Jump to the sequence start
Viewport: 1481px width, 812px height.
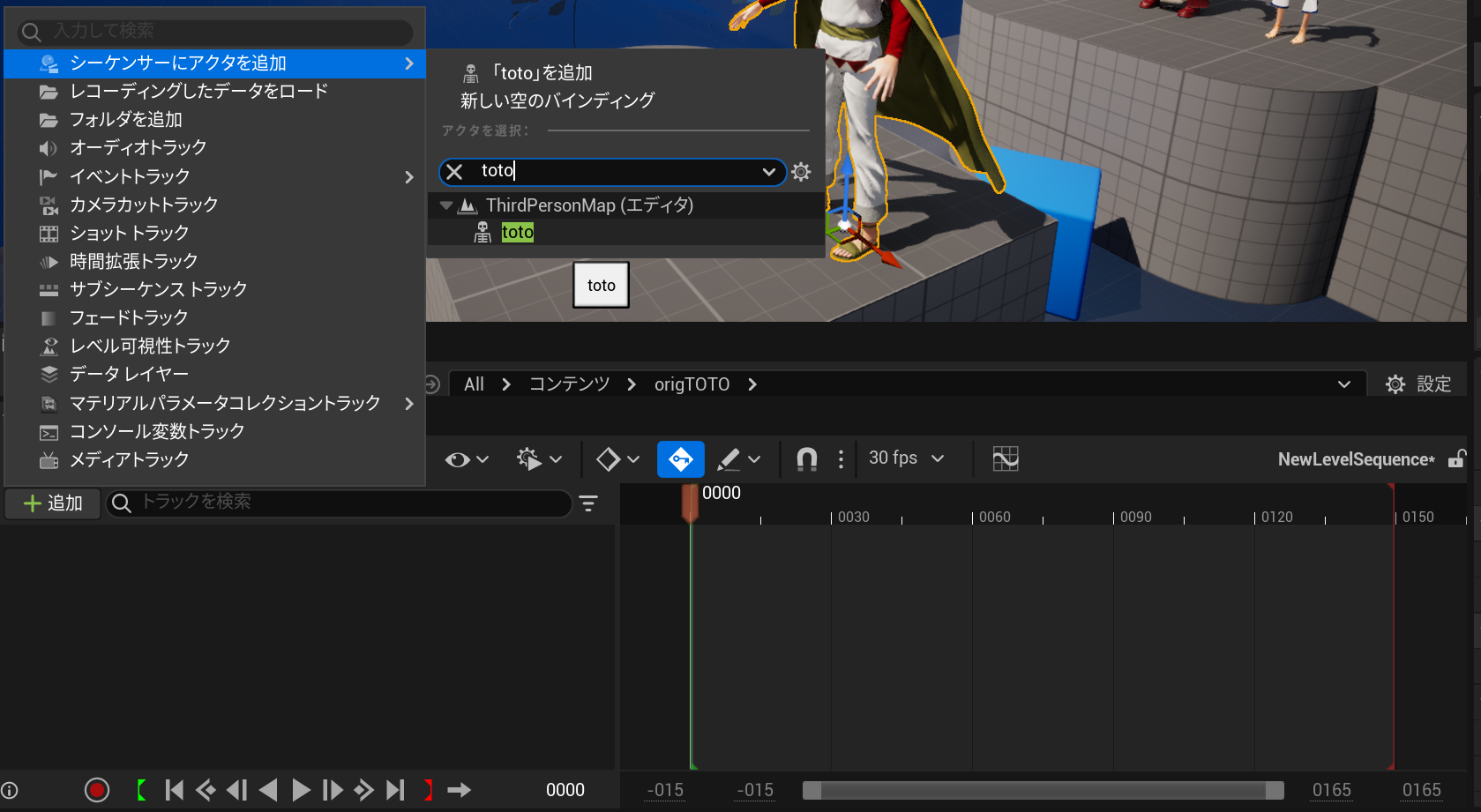pyautogui.click(x=175, y=790)
